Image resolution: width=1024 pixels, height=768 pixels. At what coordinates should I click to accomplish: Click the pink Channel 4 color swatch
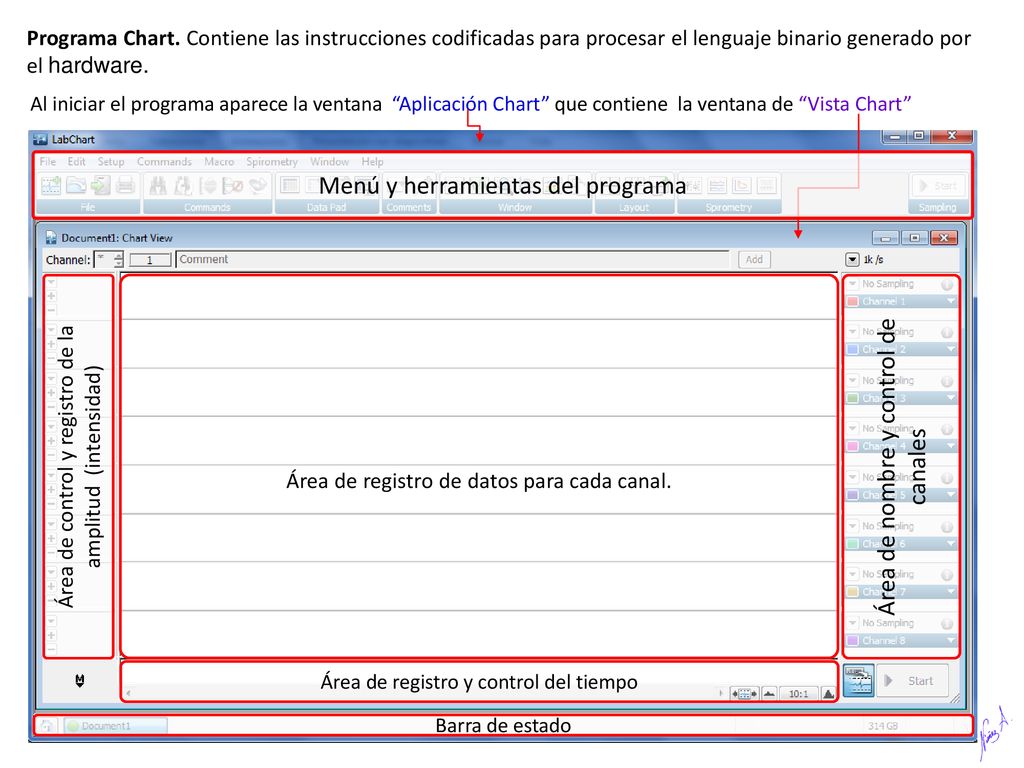tap(853, 447)
